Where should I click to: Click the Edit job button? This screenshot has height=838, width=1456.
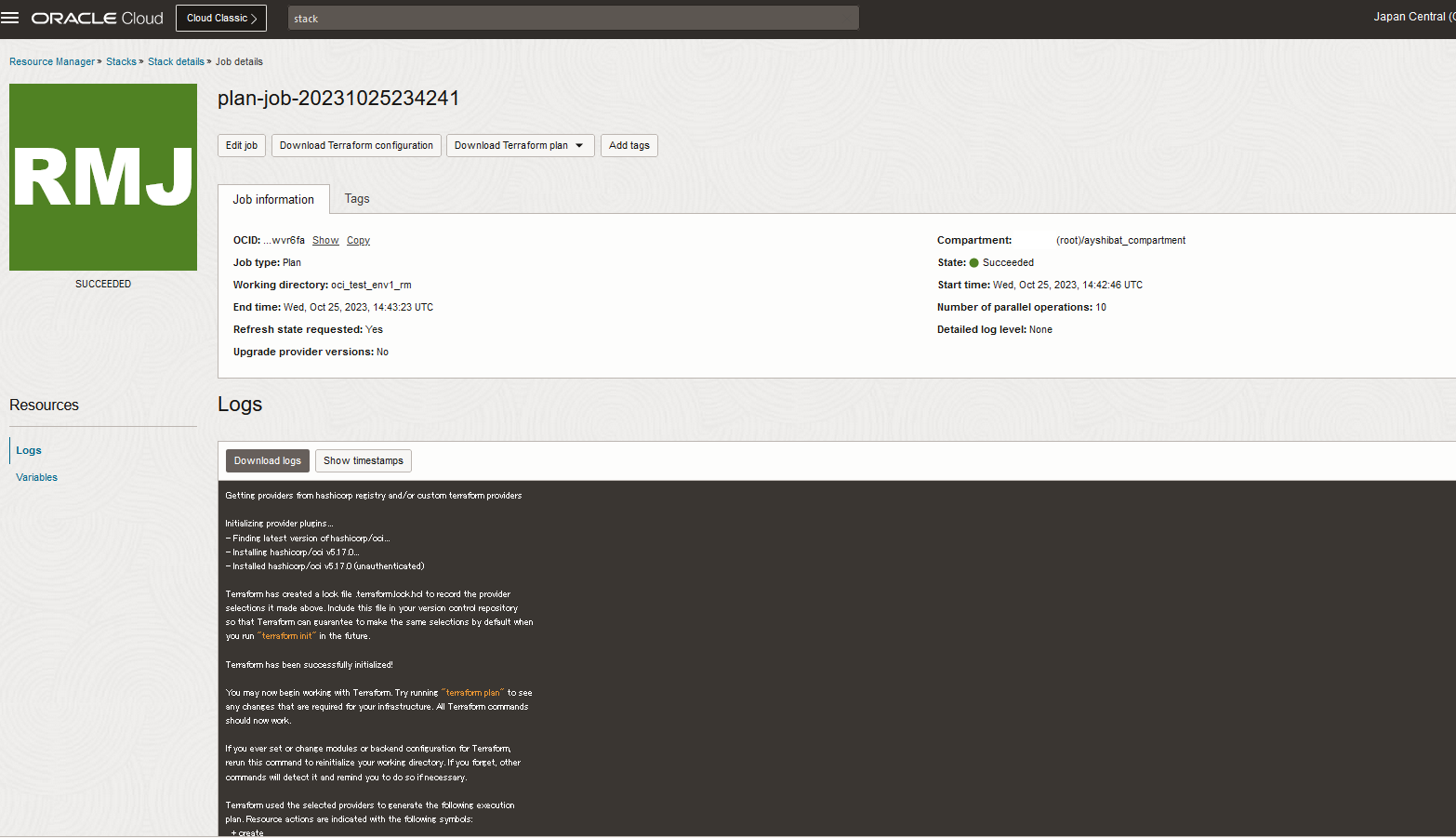(242, 145)
